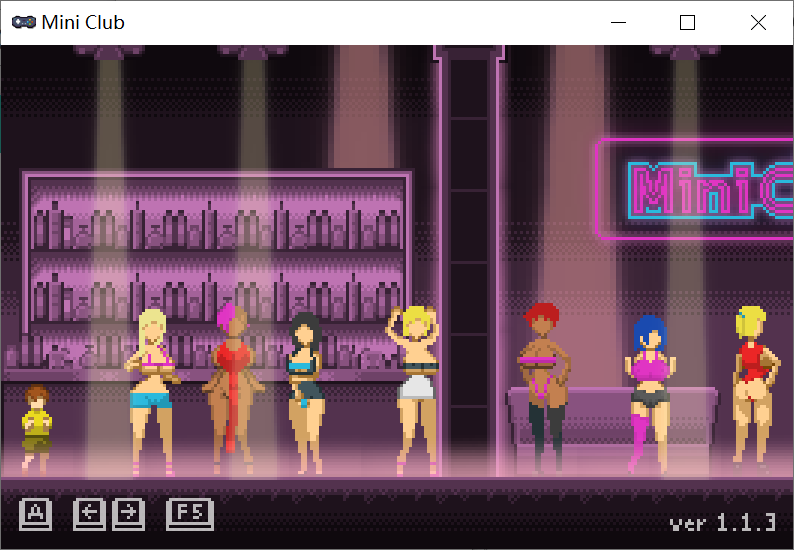This screenshot has width=794, height=550.
Task: Select the pink-haired character in red outfit
Action: pyautogui.click(x=233, y=385)
